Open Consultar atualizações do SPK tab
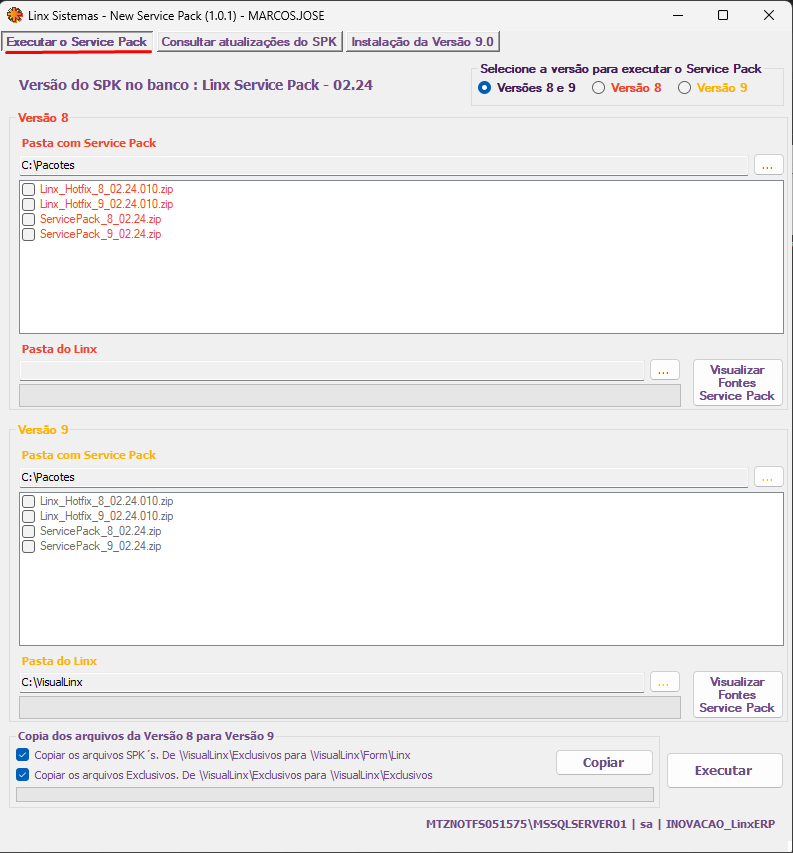793x853 pixels. coord(249,42)
